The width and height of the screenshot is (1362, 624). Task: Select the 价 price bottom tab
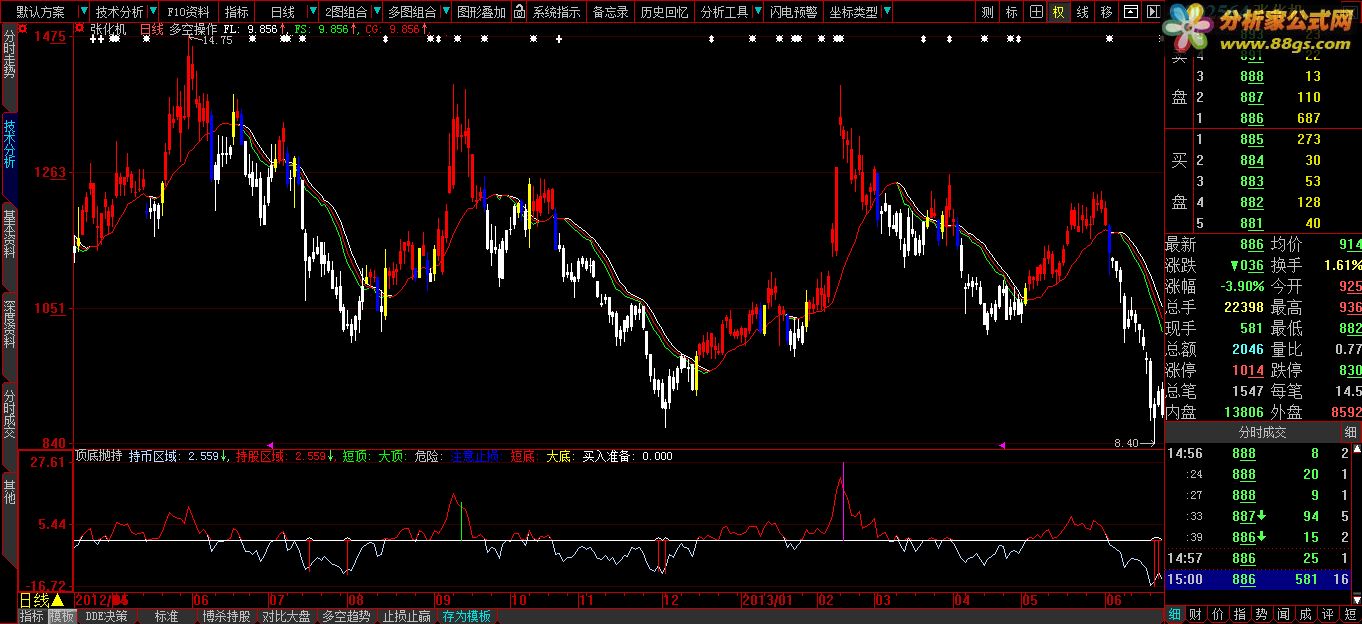(1217, 614)
